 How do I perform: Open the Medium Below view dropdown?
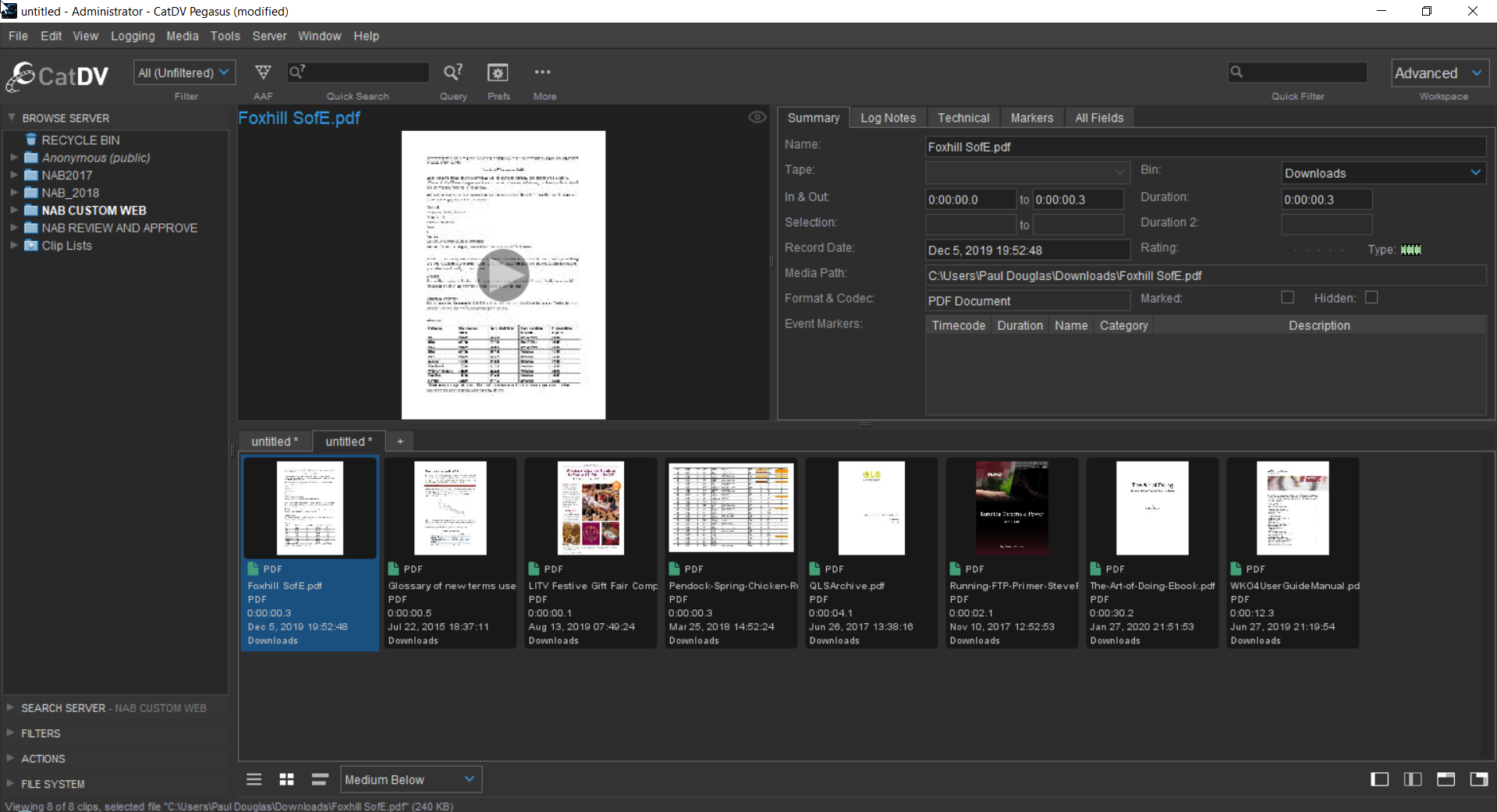point(411,779)
